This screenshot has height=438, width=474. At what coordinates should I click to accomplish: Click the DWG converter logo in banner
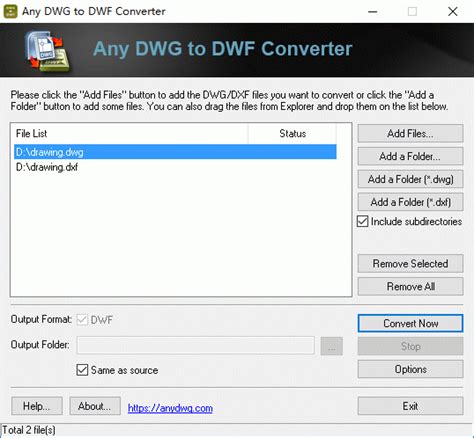click(x=49, y=51)
